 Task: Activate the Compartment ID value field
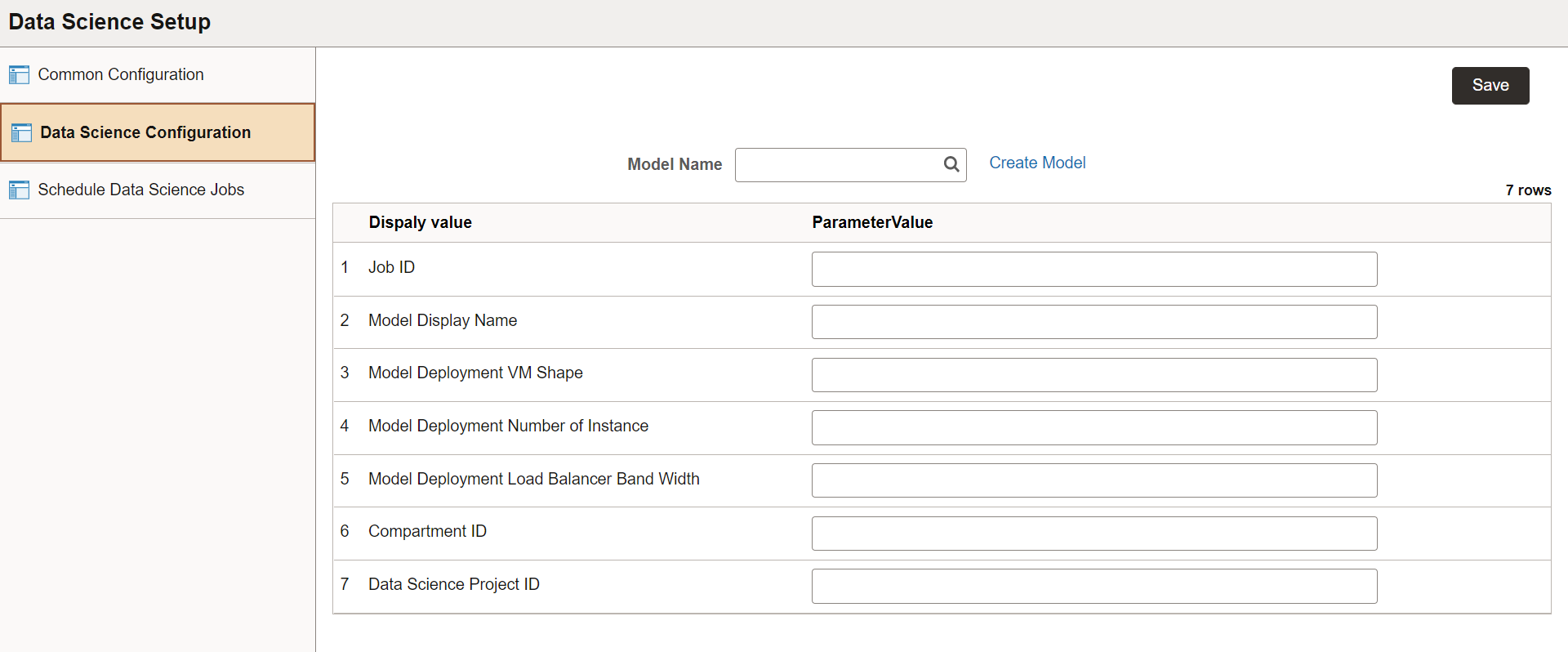pyautogui.click(x=1094, y=534)
